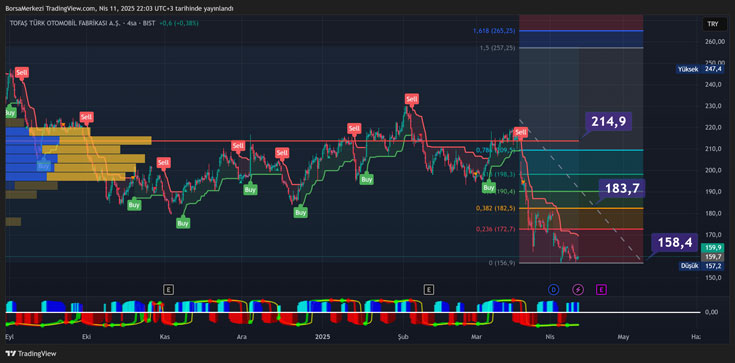
Task: Click the May label on the time axis
Action: click(623, 337)
